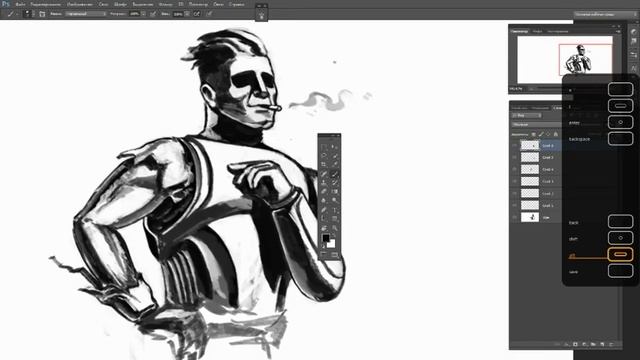Click the back key on overlay
The image size is (640, 360).
pos(620,222)
